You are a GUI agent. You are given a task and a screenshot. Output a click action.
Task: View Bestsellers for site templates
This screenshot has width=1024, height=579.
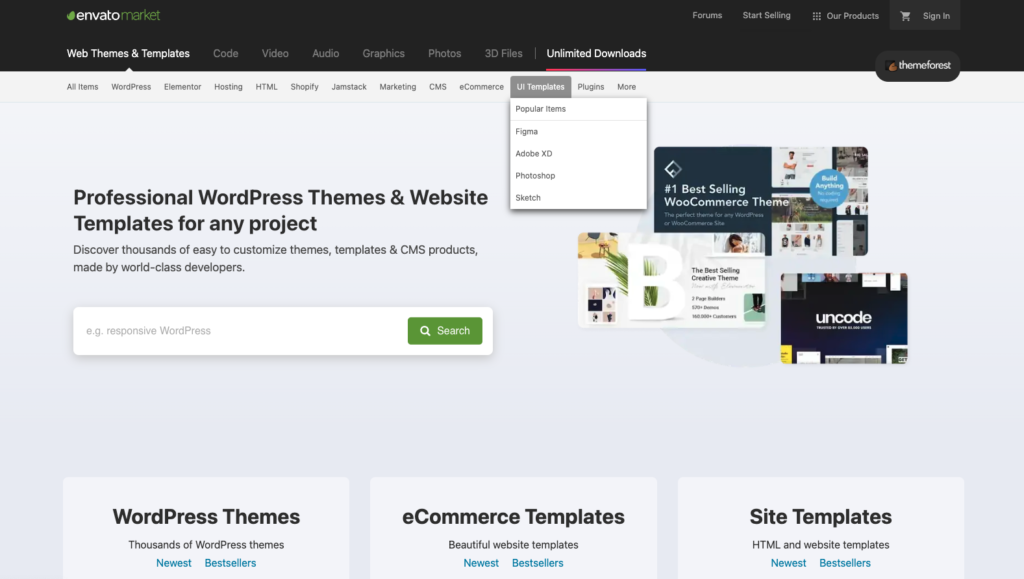coord(845,563)
